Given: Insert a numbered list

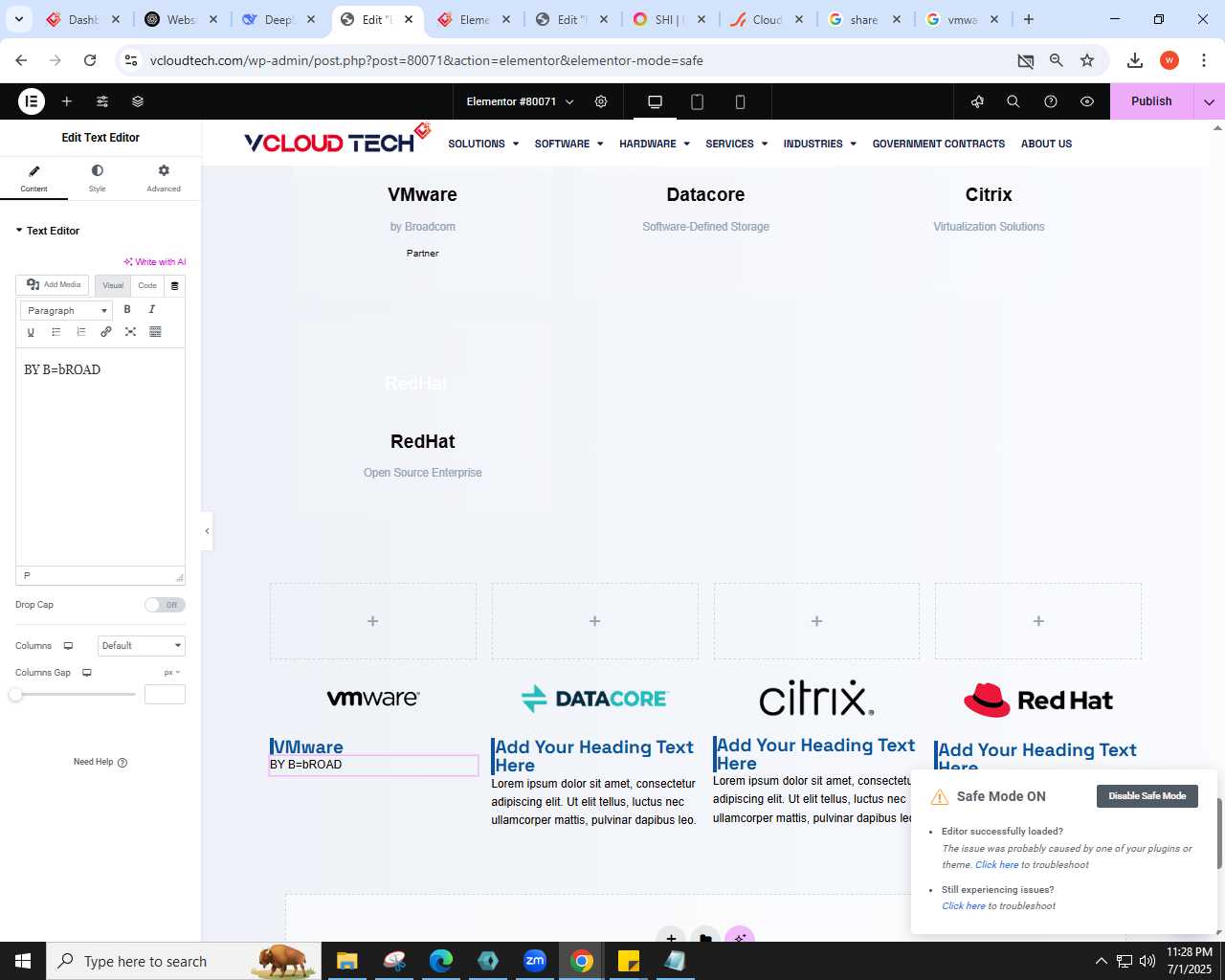Looking at the screenshot, I should click(80, 332).
